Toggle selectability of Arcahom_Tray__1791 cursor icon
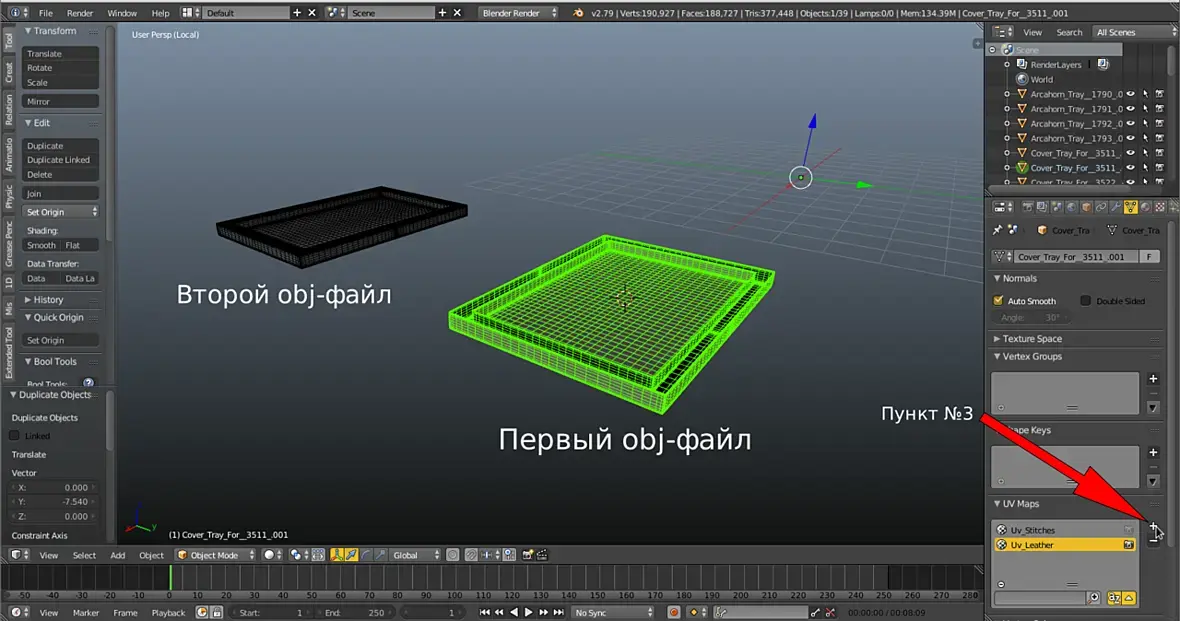 [x=1145, y=108]
